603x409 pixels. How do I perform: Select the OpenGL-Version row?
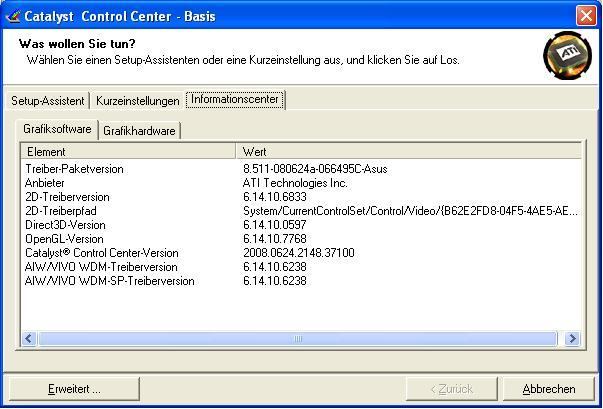point(302,239)
